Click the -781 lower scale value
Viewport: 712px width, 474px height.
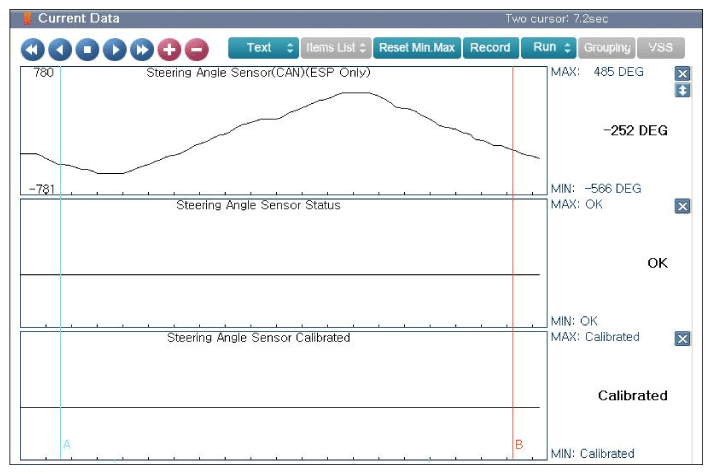point(42,189)
